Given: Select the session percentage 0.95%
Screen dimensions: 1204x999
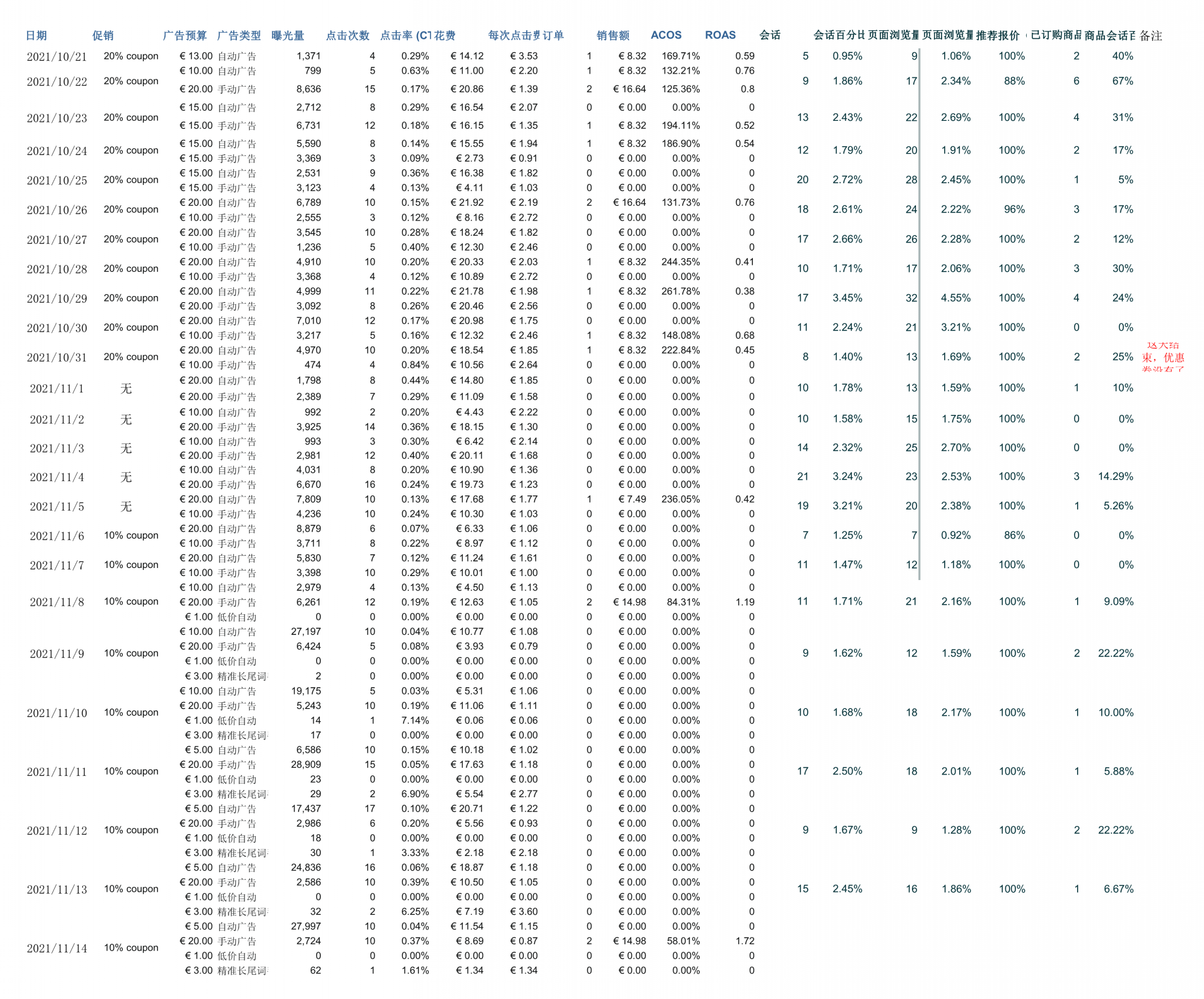Looking at the screenshot, I should (x=847, y=56).
